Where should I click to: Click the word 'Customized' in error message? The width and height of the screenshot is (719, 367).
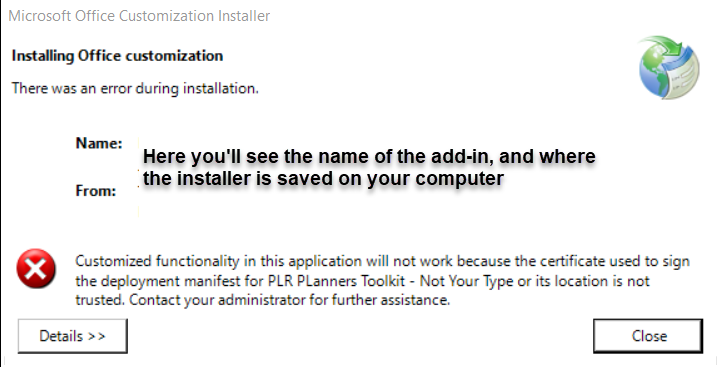coord(113,261)
